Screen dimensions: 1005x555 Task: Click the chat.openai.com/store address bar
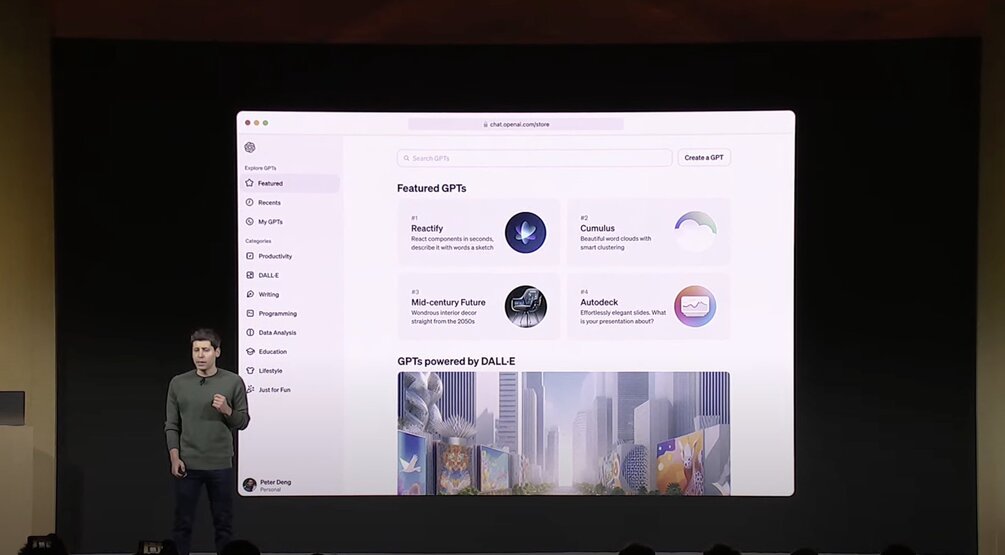click(516, 124)
